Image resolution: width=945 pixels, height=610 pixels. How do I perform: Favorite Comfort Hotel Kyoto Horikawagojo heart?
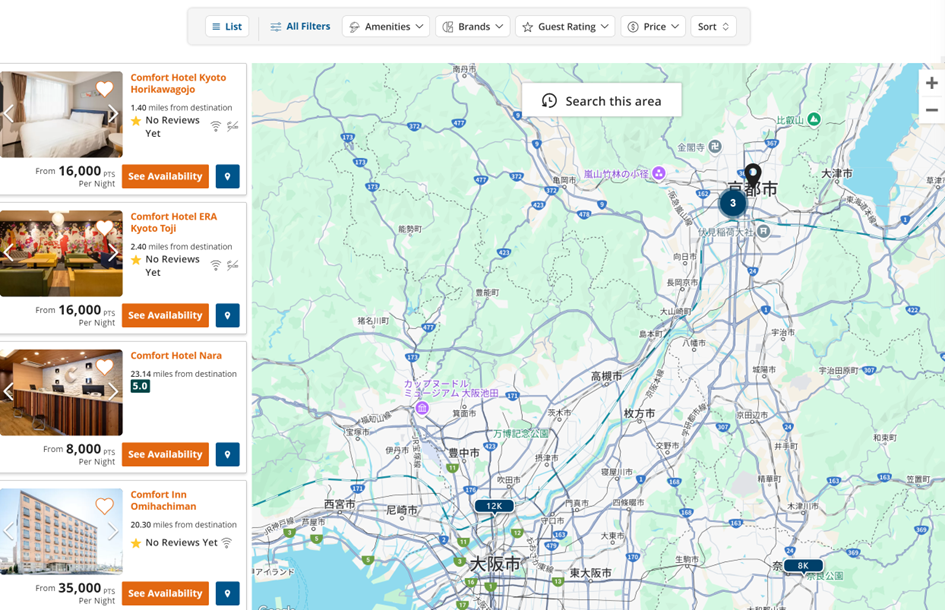(x=104, y=89)
